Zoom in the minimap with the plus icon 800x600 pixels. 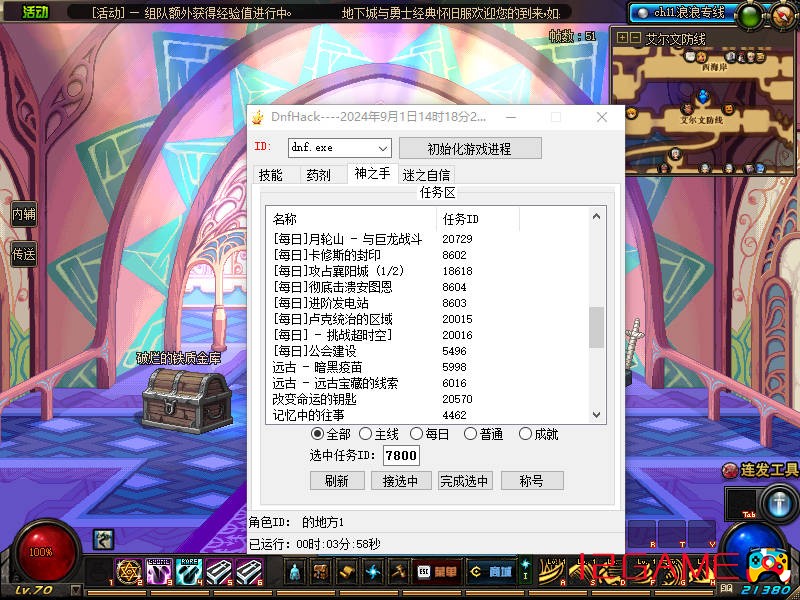[622, 37]
